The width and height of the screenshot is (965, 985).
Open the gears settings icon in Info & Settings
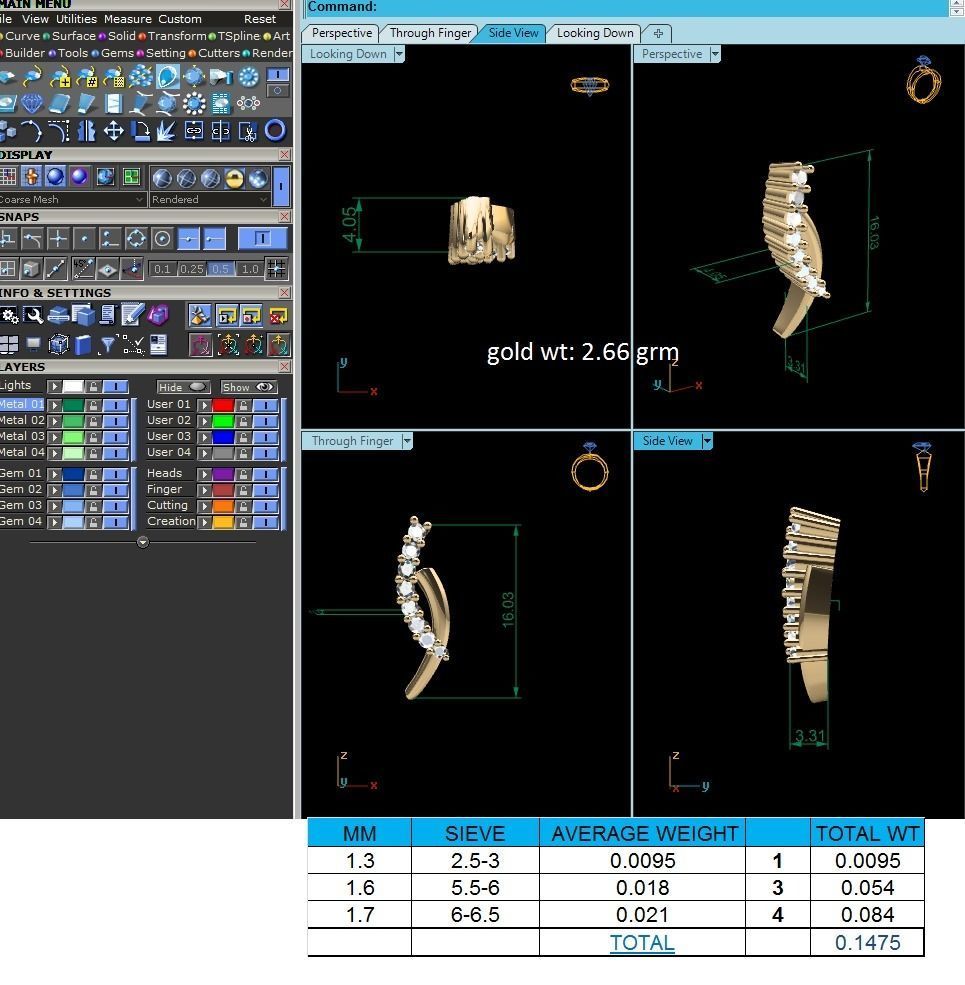(9, 315)
